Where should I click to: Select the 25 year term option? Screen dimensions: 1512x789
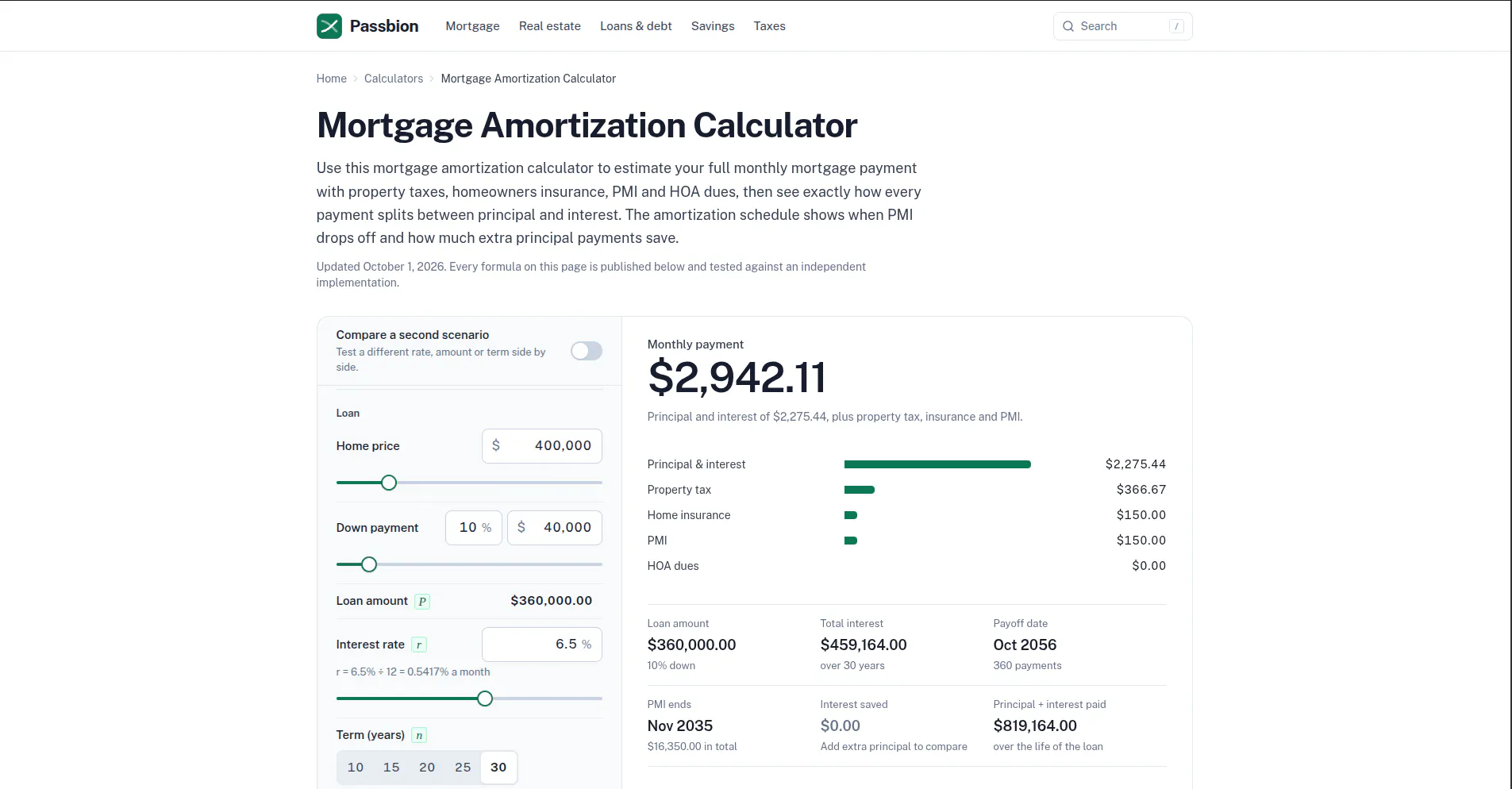(x=463, y=768)
